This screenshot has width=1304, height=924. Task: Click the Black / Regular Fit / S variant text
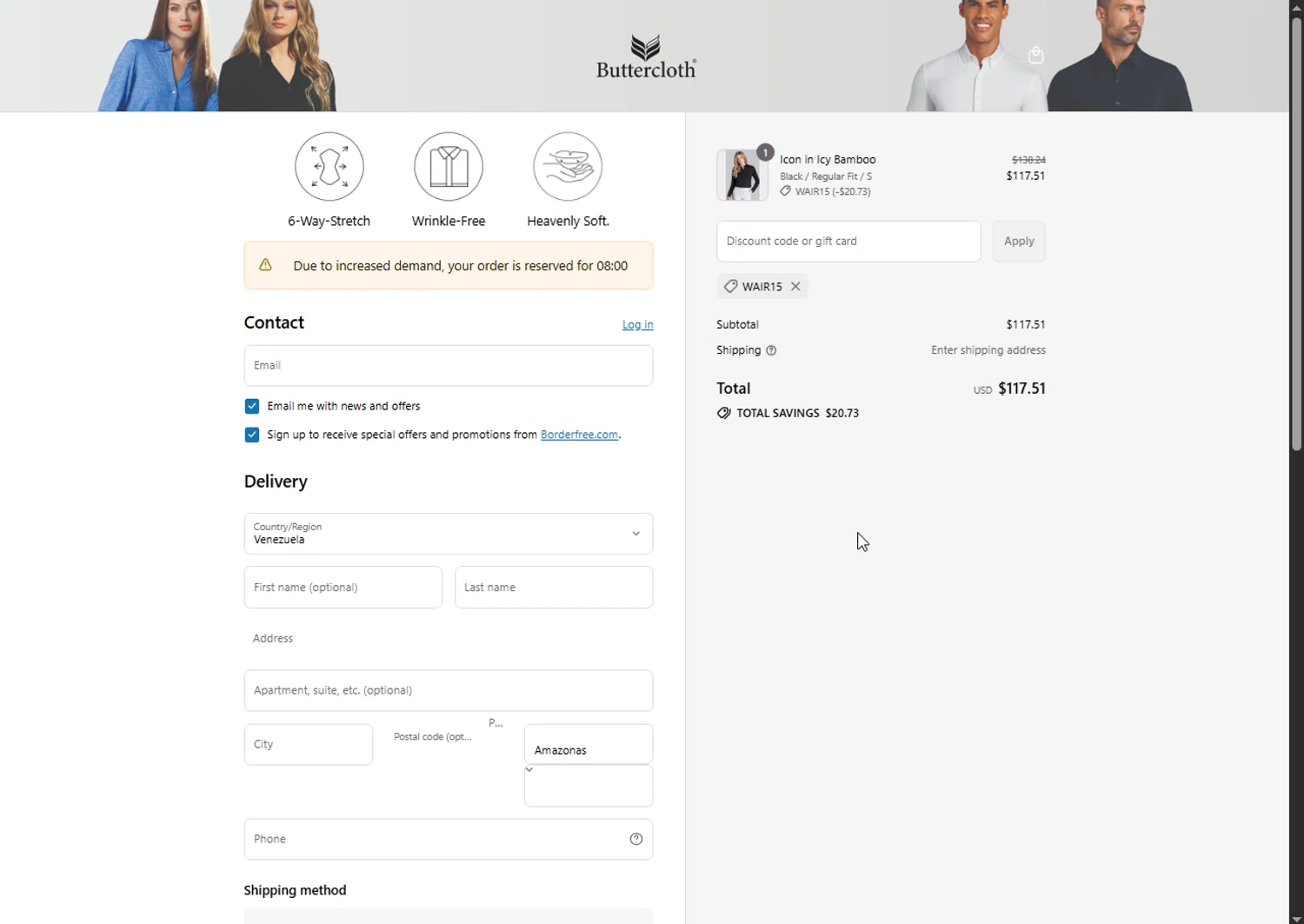(x=826, y=176)
